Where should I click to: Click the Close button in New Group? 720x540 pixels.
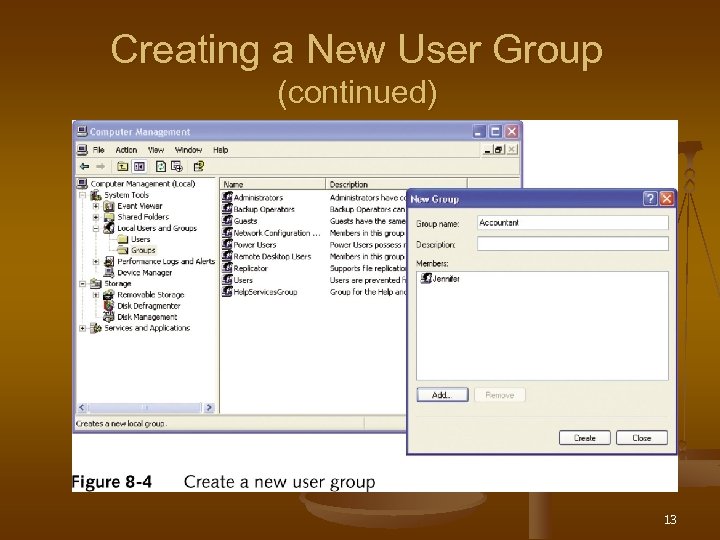click(641, 438)
